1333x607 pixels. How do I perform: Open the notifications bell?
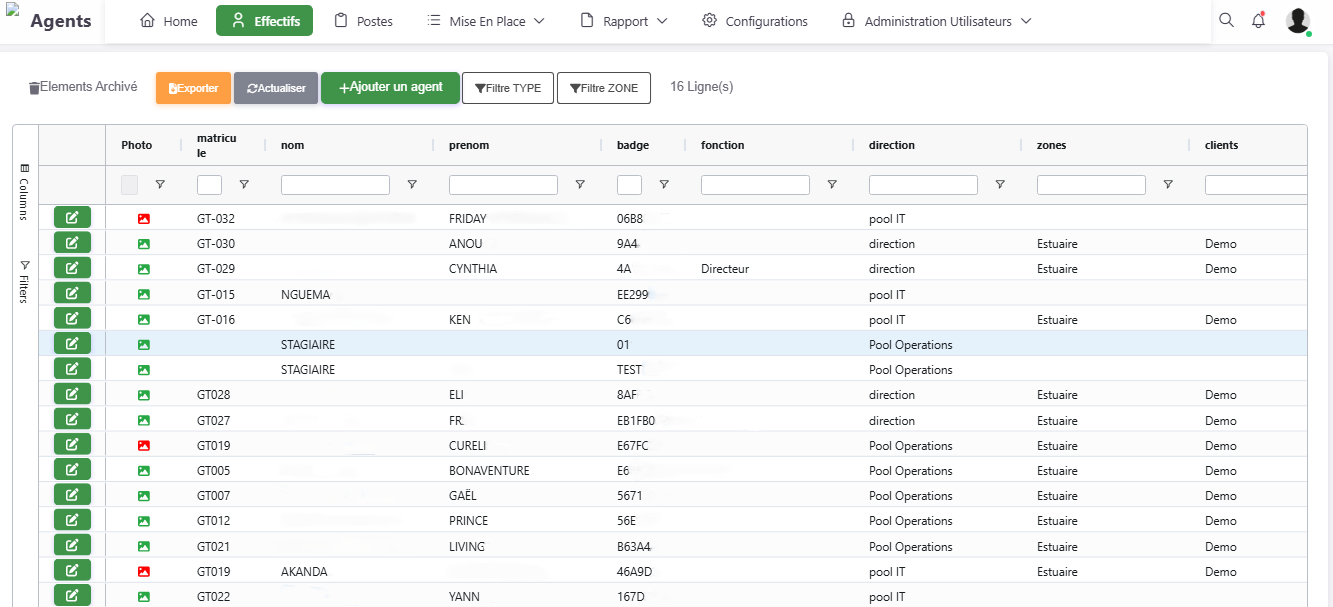pos(1258,20)
